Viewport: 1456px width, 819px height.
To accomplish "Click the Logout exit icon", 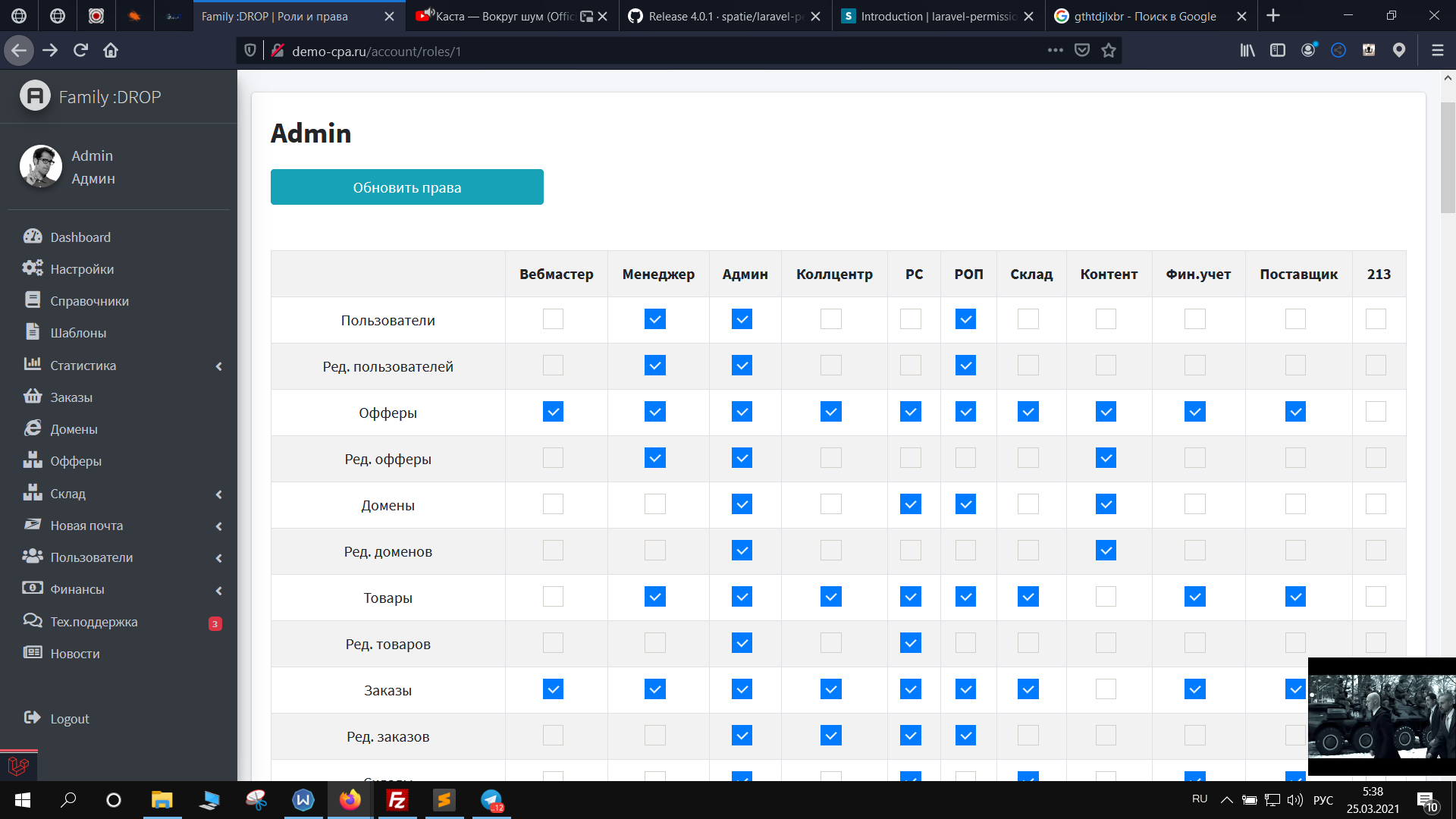I will pyautogui.click(x=33, y=718).
